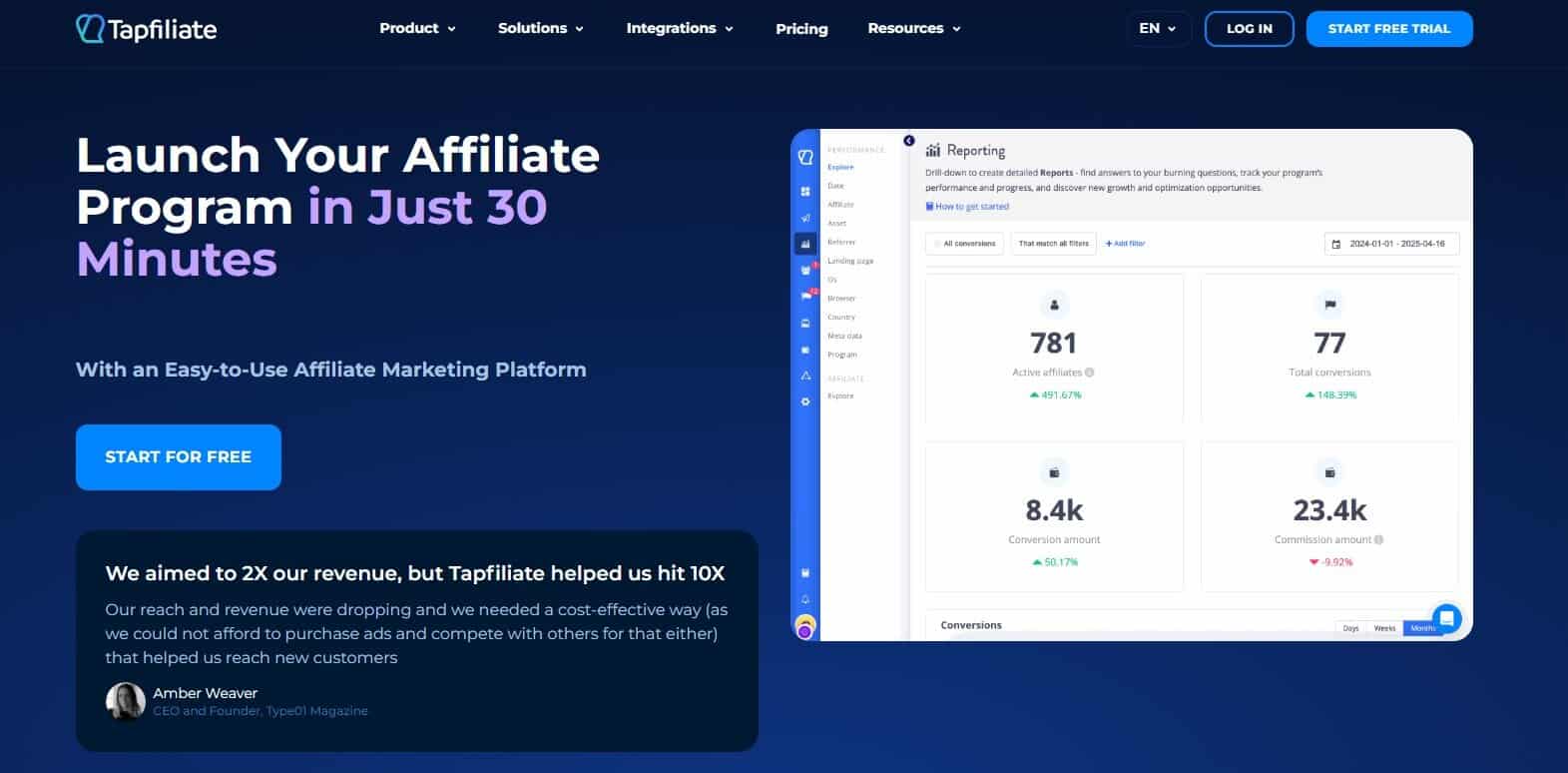Click the triangle warning icon in blue sidebar
This screenshot has width=1568, height=773.
click(805, 376)
